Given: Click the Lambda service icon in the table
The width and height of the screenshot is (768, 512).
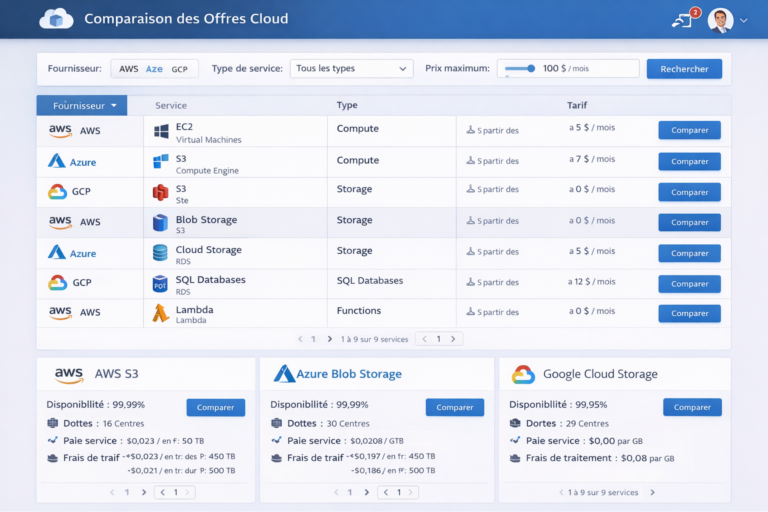Looking at the screenshot, I should [x=160, y=313].
